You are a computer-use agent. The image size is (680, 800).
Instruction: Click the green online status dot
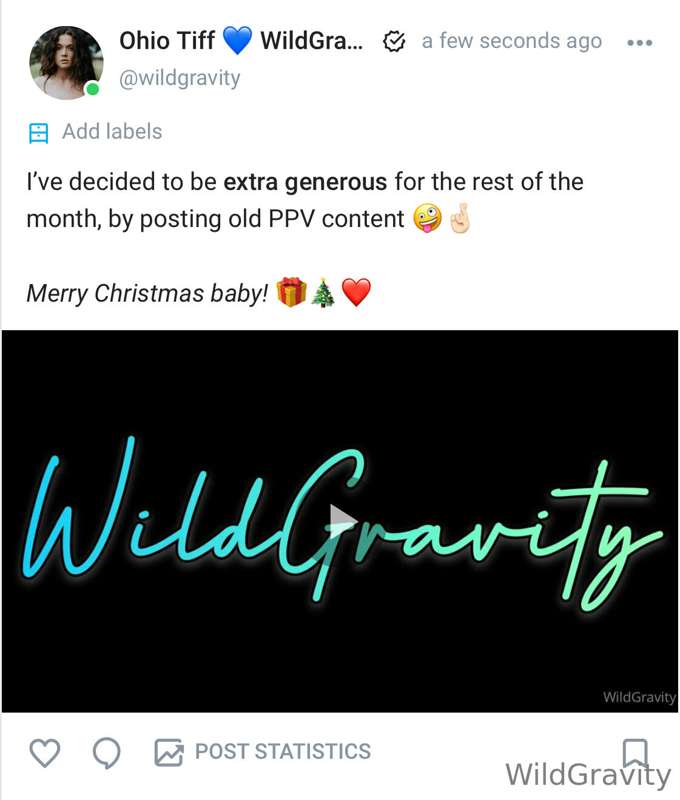(x=92, y=89)
